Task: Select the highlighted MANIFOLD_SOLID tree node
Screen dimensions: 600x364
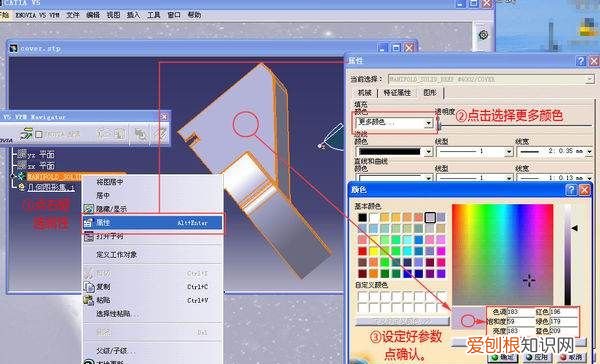Action: [x=54, y=176]
